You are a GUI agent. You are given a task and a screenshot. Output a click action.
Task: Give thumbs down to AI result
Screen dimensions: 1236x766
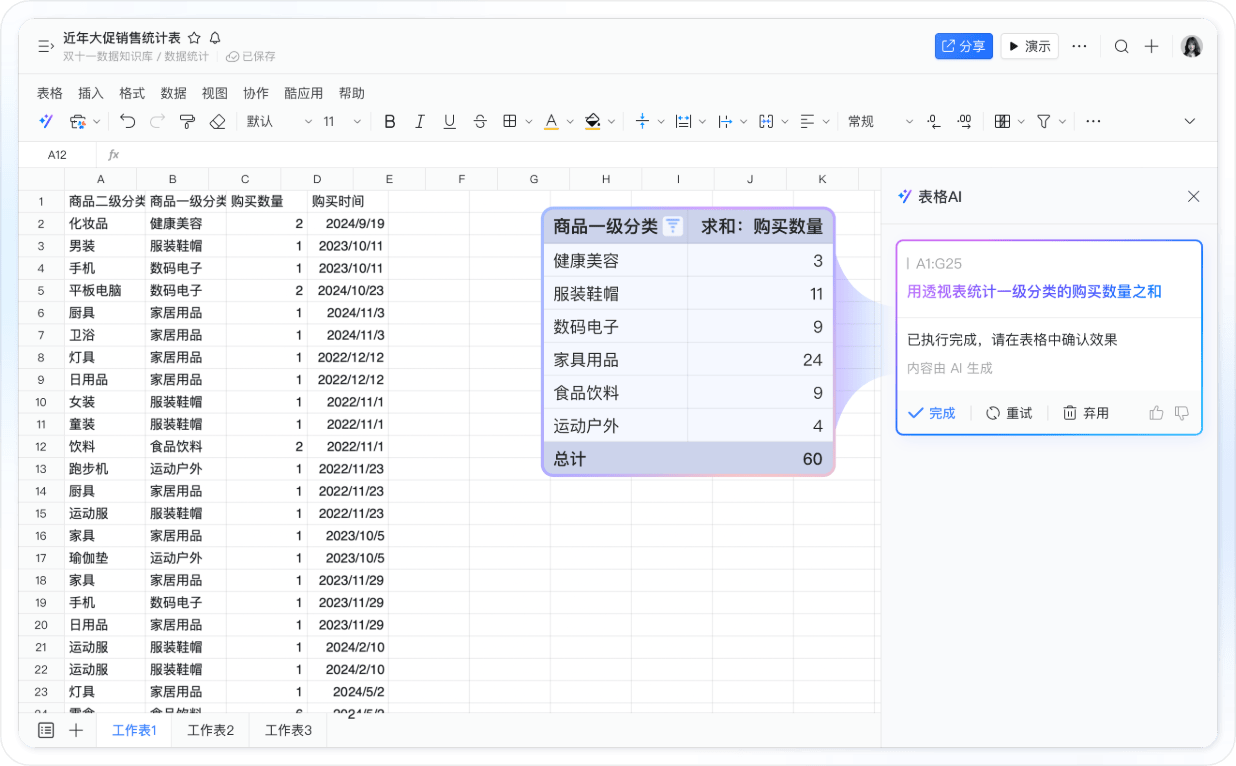[1182, 413]
